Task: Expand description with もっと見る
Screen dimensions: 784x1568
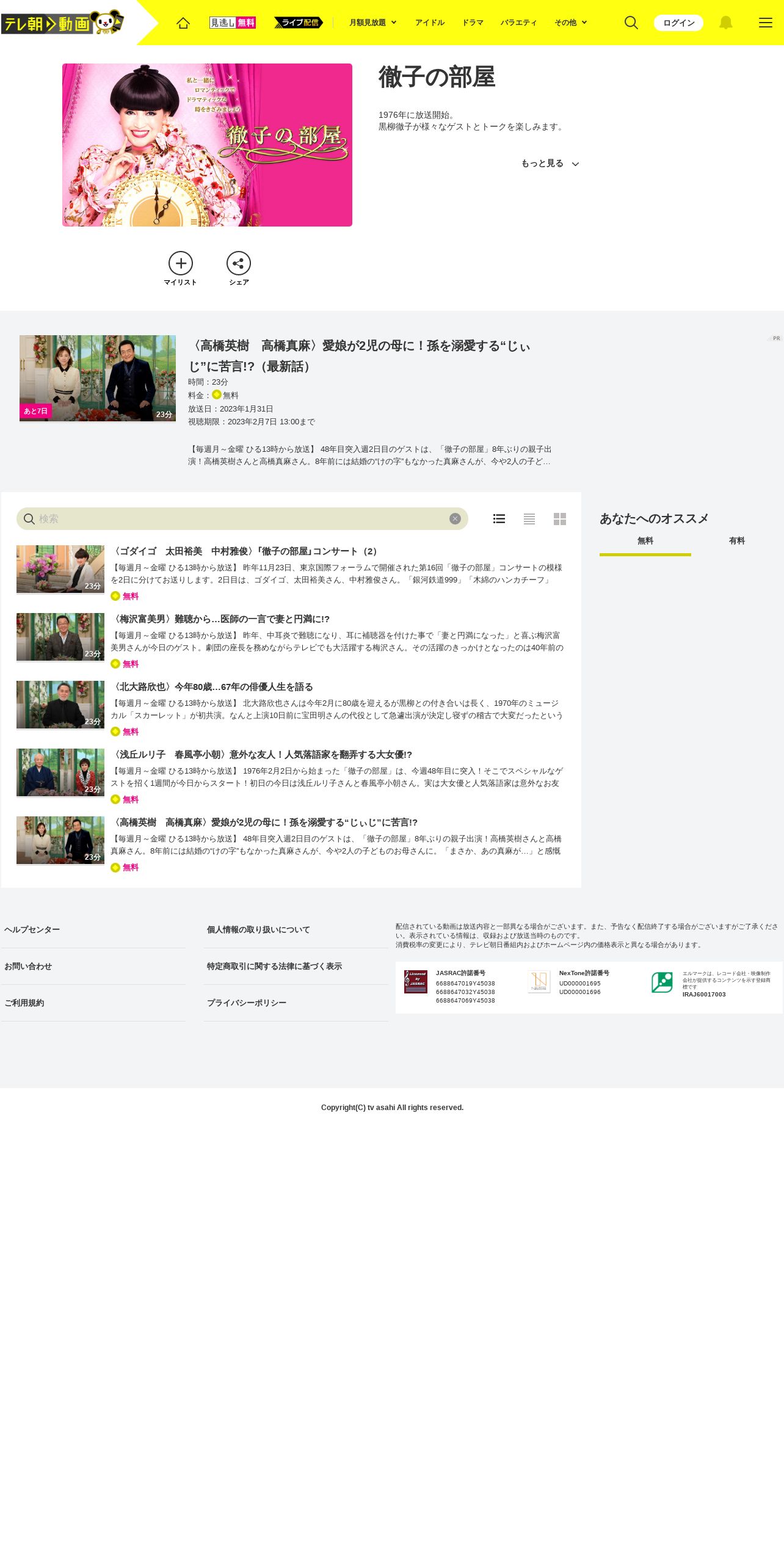Action: pos(550,164)
